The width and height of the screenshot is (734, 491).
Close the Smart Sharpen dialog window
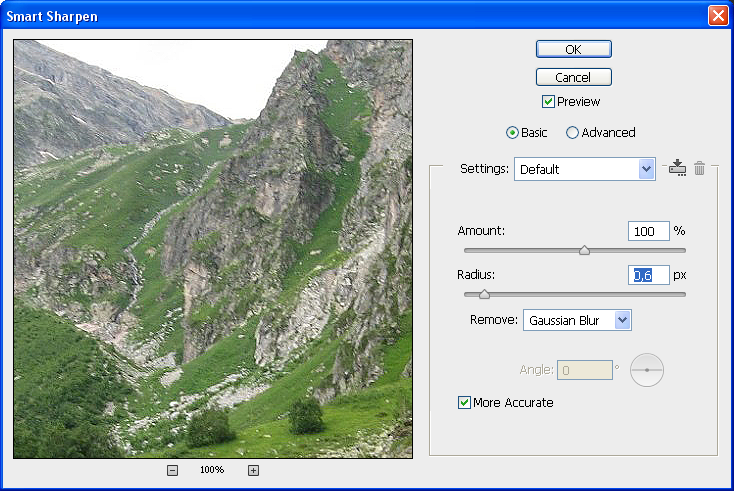pos(717,16)
